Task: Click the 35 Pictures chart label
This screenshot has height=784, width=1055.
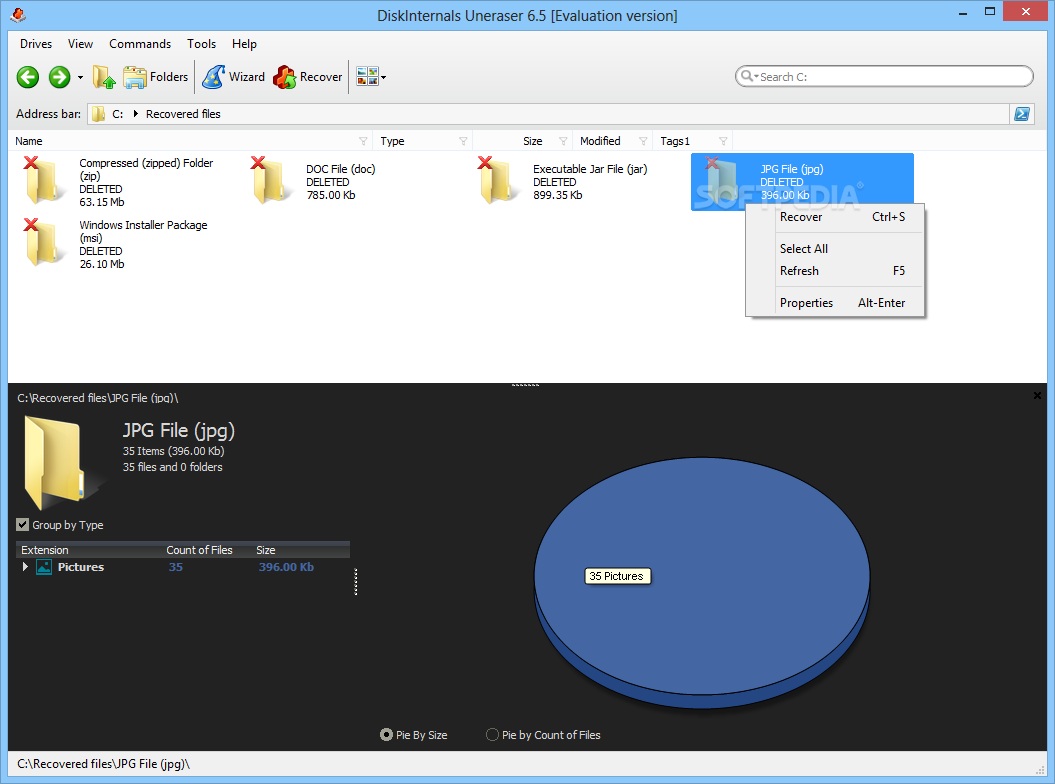Action: (x=617, y=576)
